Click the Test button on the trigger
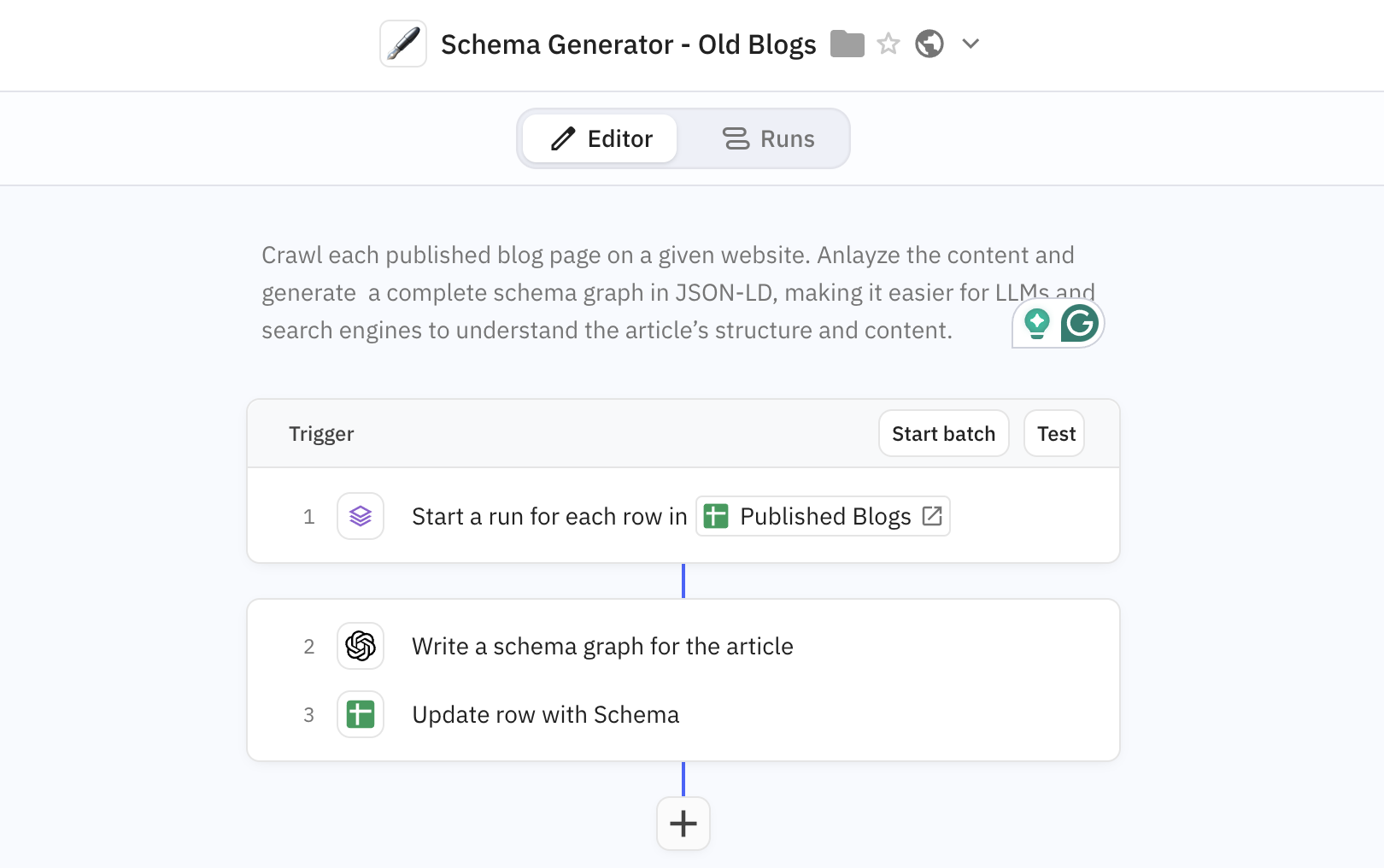Viewport: 1384px width, 868px height. (1053, 433)
